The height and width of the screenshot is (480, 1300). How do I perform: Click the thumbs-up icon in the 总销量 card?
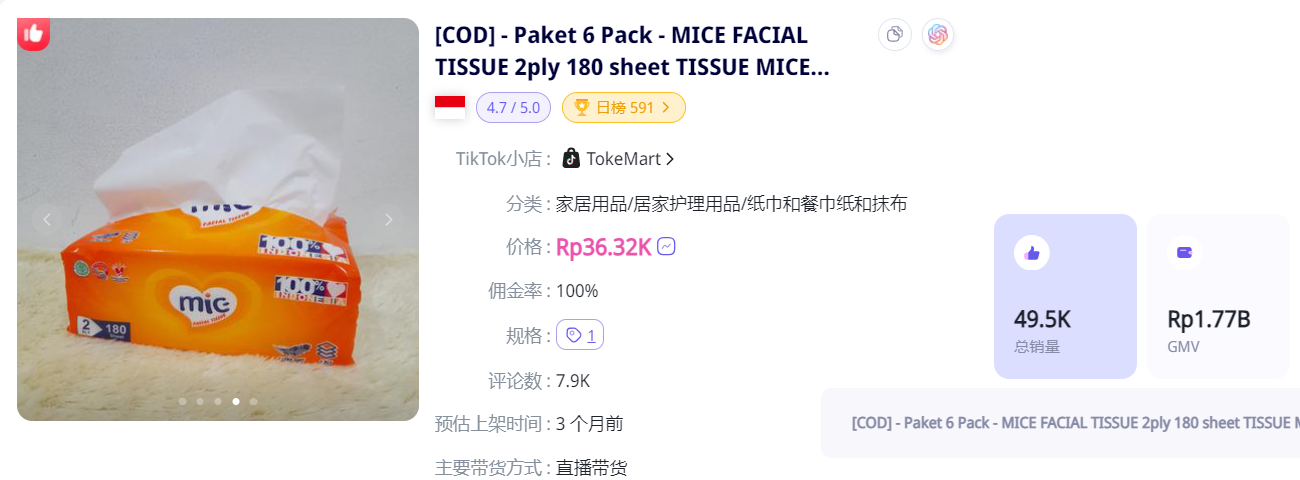(x=1032, y=252)
